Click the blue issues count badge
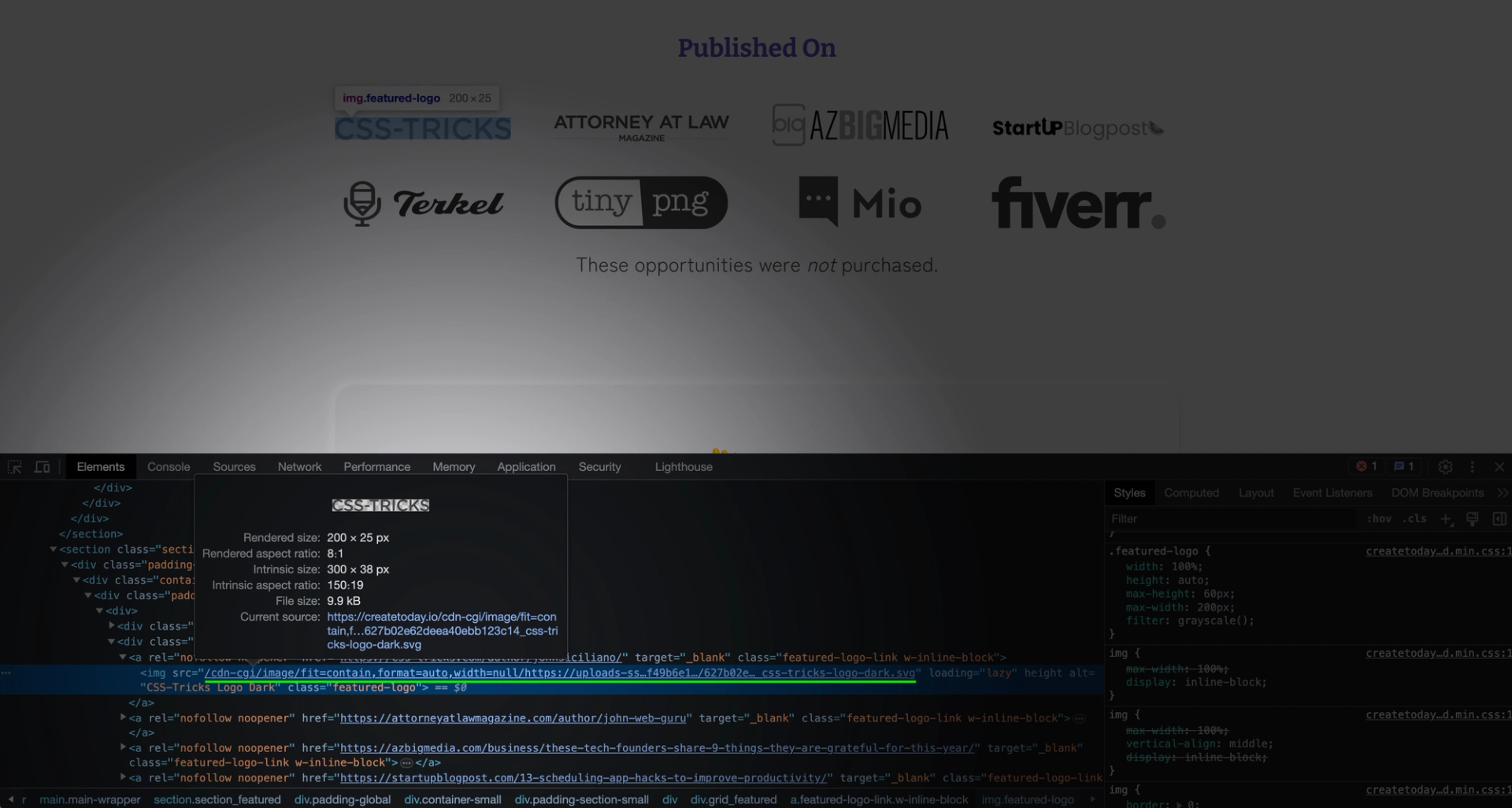This screenshot has height=808, width=1512. pyautogui.click(x=1404, y=466)
